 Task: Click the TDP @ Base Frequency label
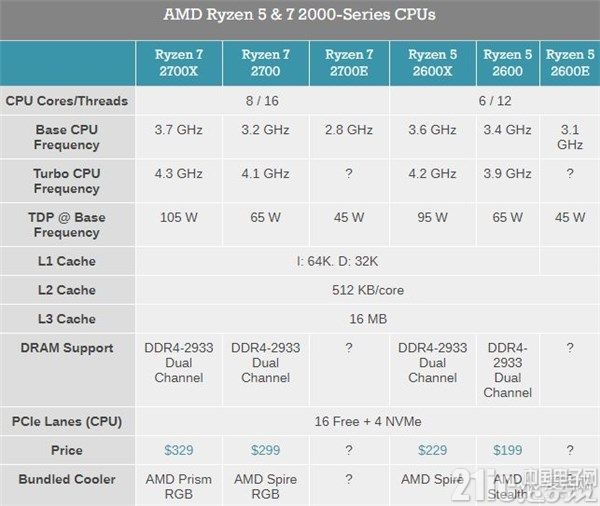tap(67, 225)
